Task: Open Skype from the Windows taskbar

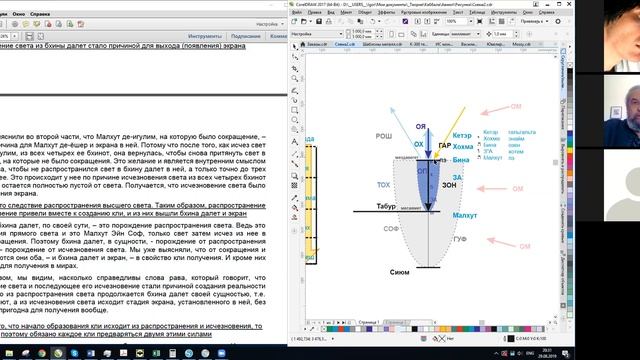Action: pos(74,353)
